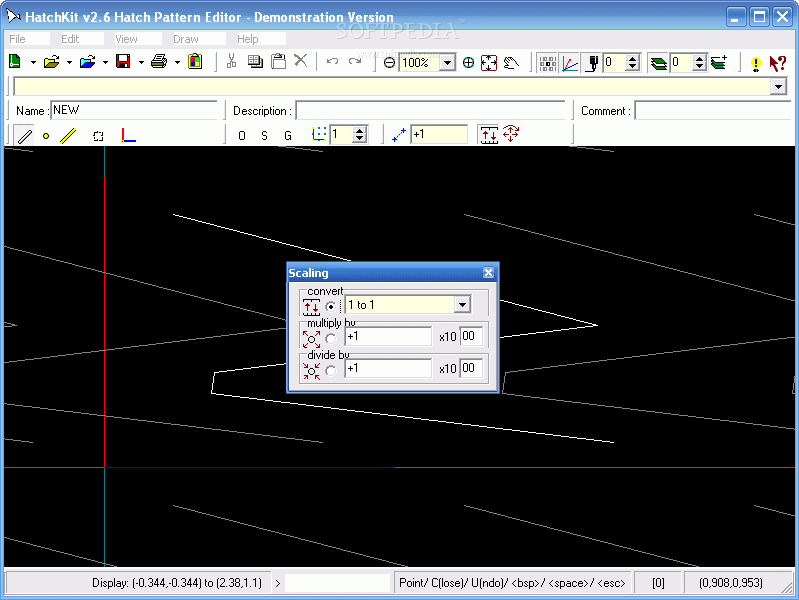Click the Undo arrow icon
The image size is (799, 600).
pos(333,62)
